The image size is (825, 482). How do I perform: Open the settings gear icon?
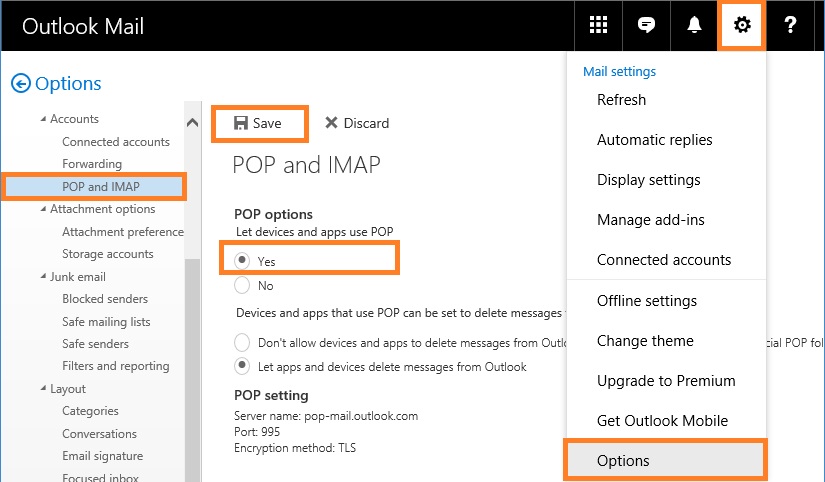[x=742, y=25]
